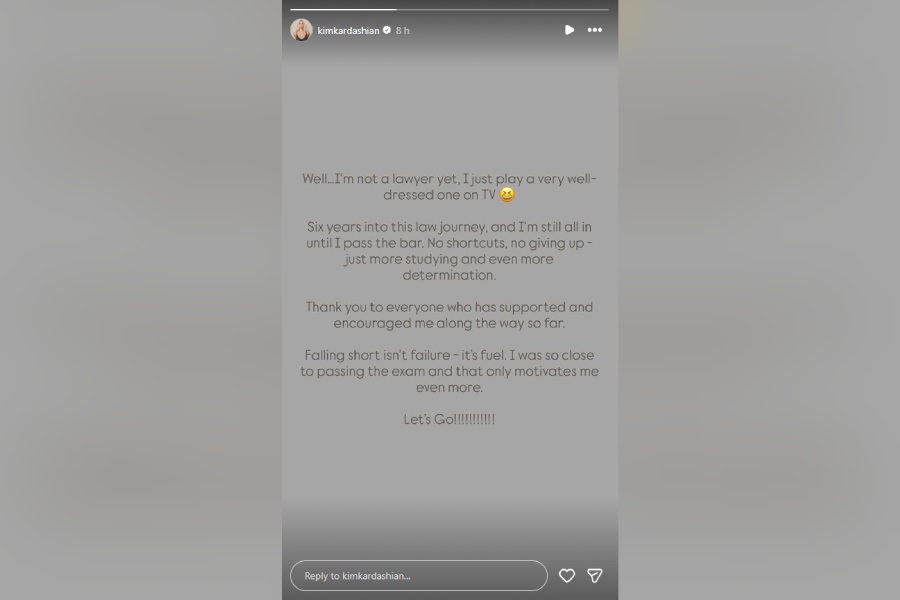This screenshot has height=600, width=900.
Task: Click the unfilled part of story progress bar
Action: click(502, 9)
